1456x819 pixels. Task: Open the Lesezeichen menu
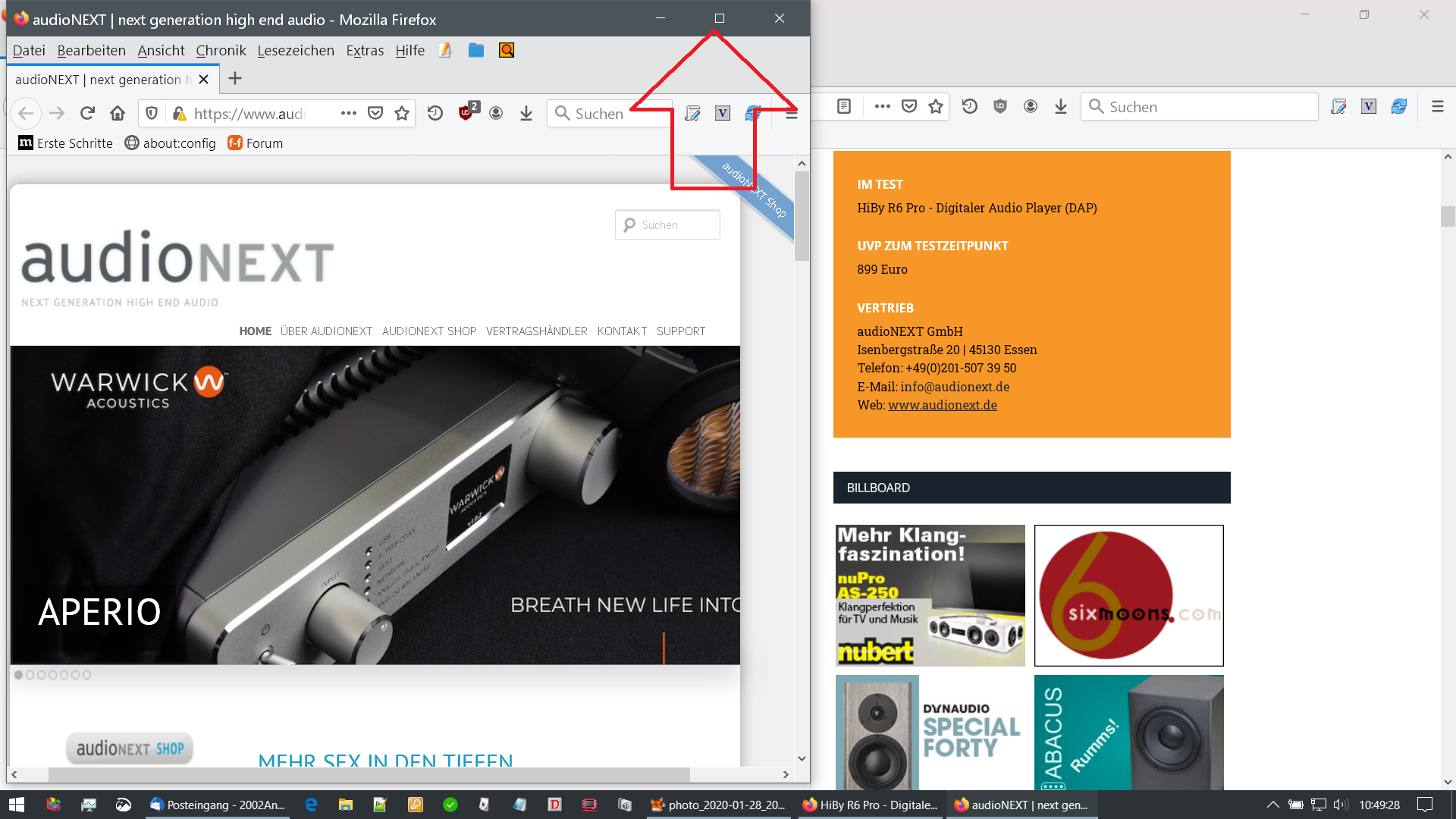tap(296, 51)
